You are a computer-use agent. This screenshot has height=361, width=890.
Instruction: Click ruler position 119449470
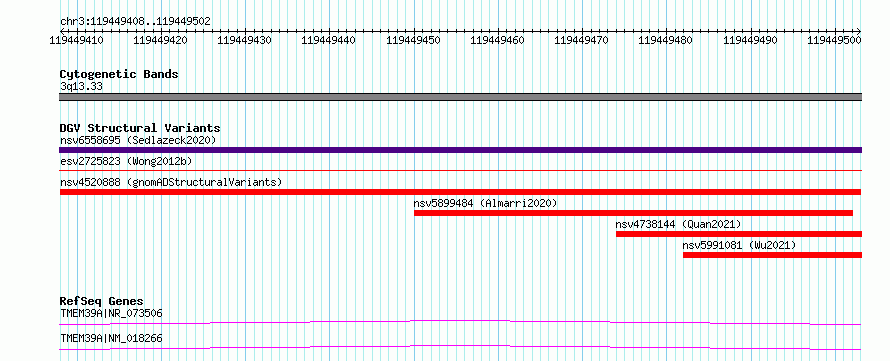click(x=581, y=40)
